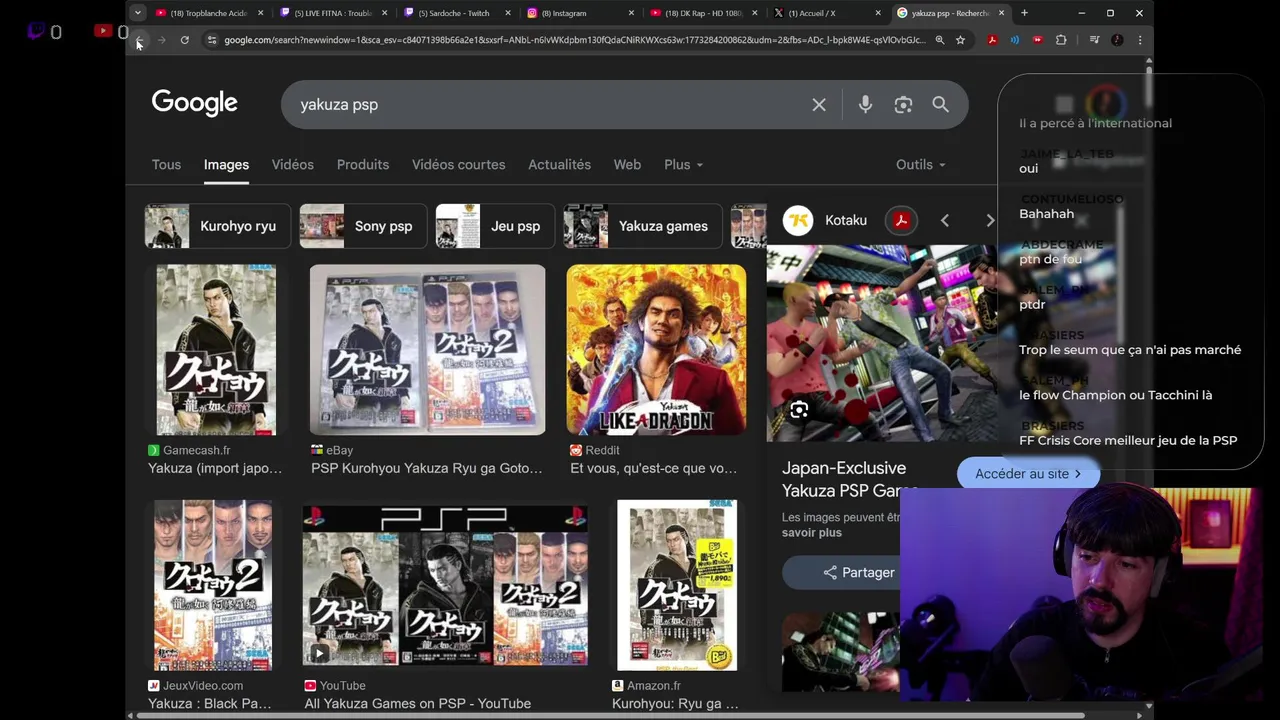Click the Twitch icon in overlay corner
Viewport: 1280px width, 720px height.
(36, 31)
